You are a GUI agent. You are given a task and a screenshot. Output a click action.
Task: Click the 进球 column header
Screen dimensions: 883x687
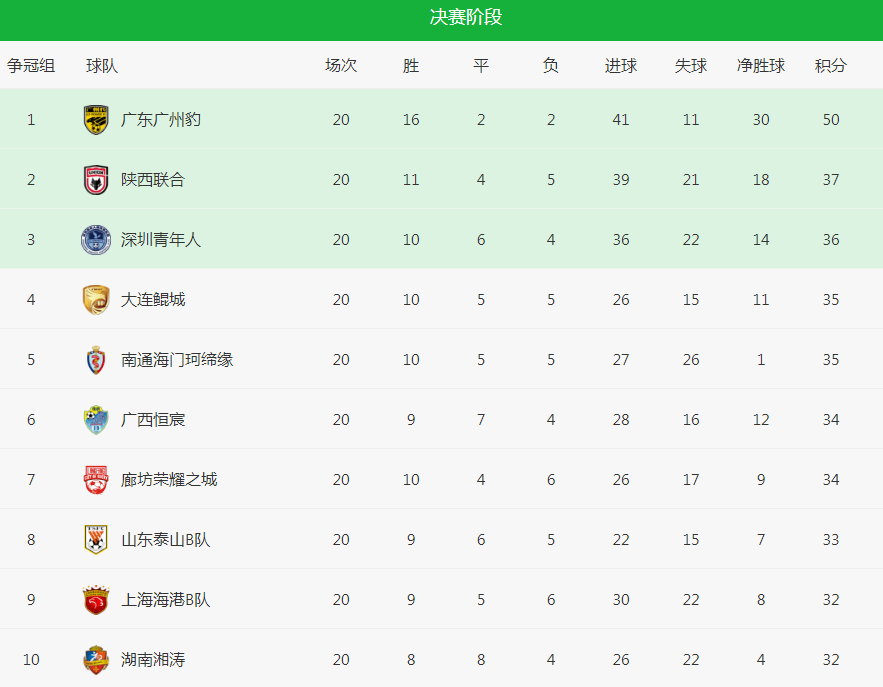coord(621,65)
